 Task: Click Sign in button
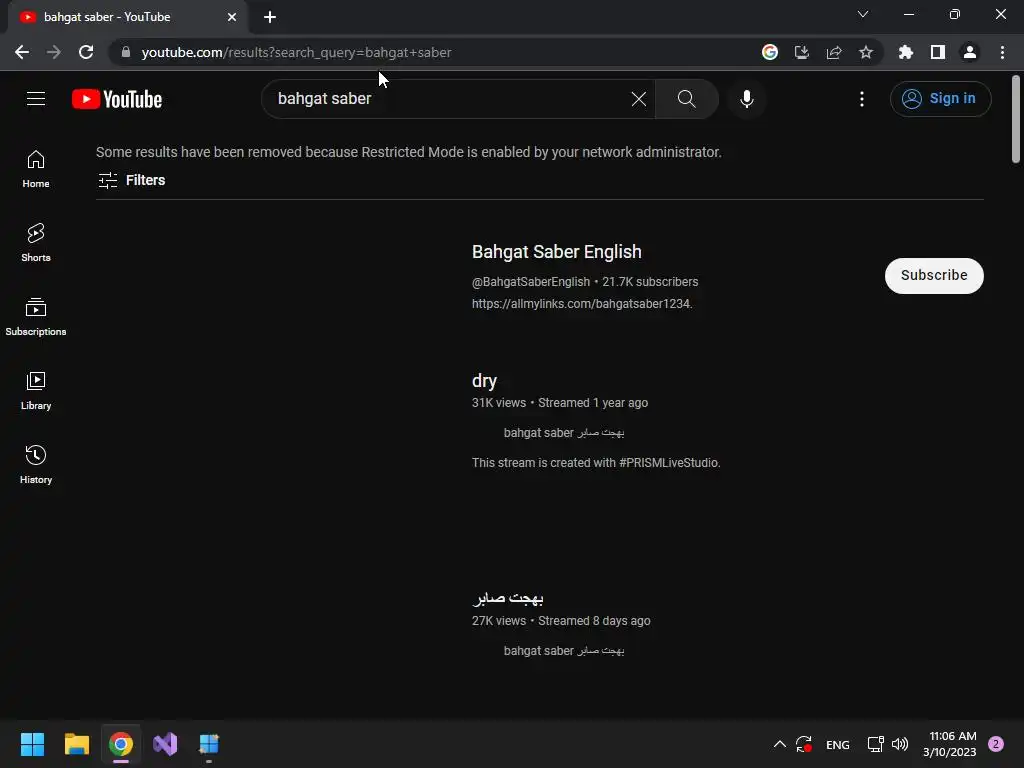coord(940,99)
